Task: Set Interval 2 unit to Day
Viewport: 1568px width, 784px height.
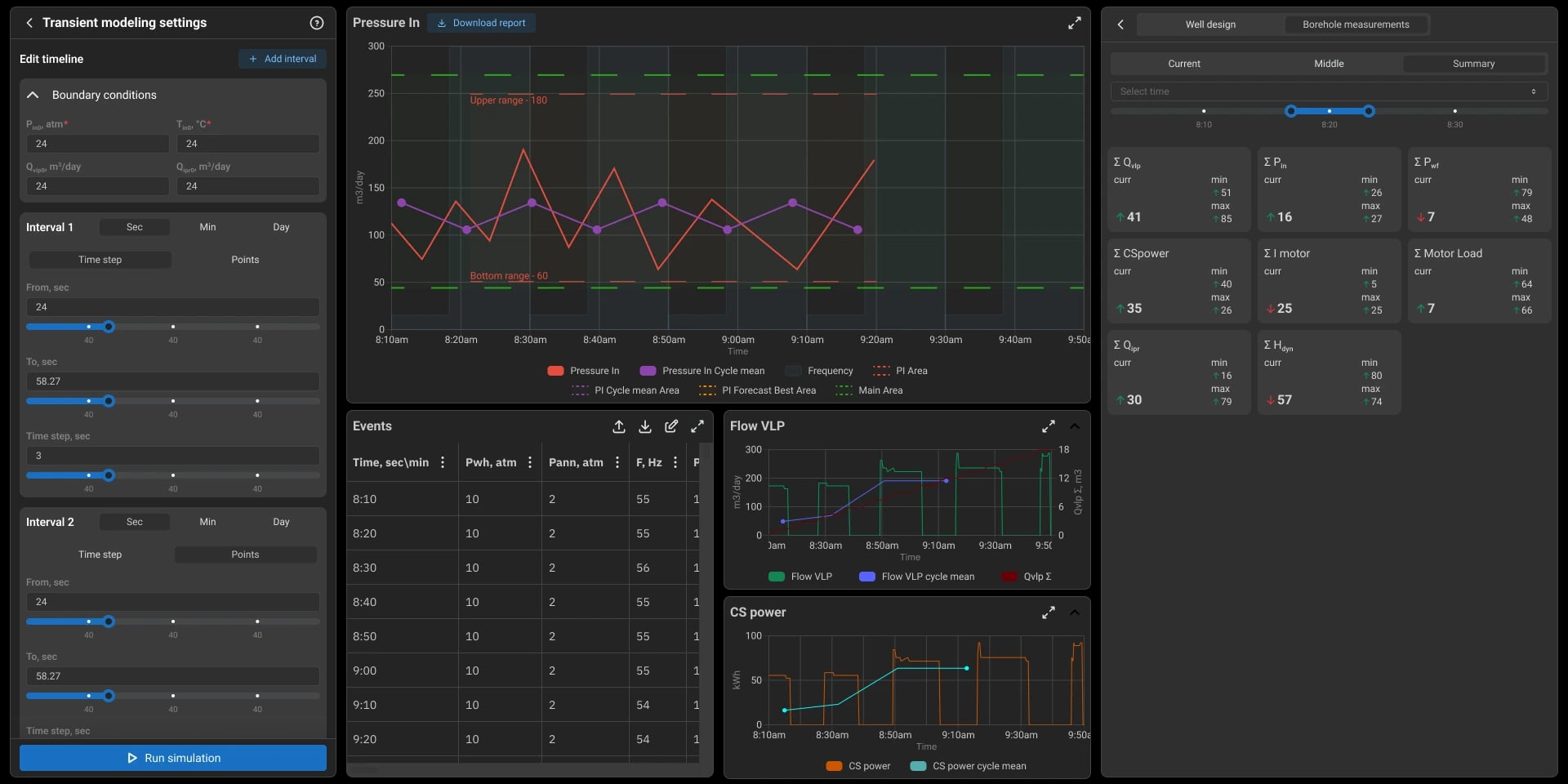Action: [281, 522]
